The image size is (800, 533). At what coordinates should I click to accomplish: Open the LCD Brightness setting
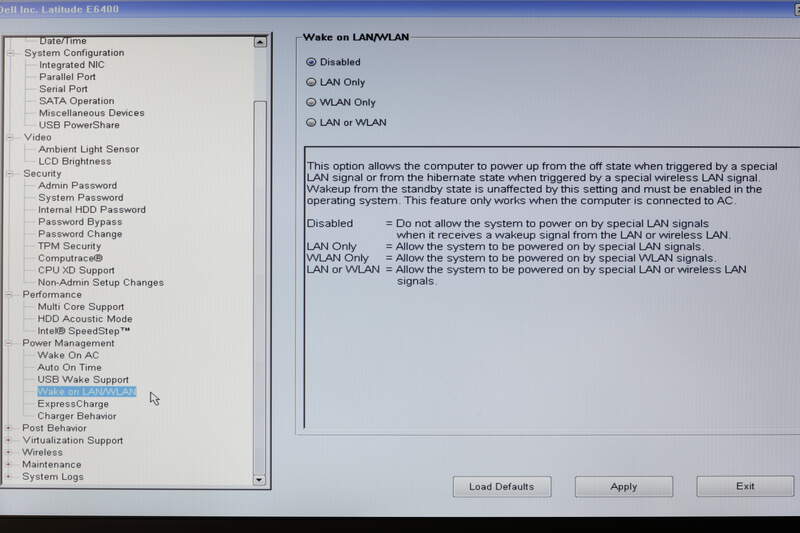pos(74,161)
